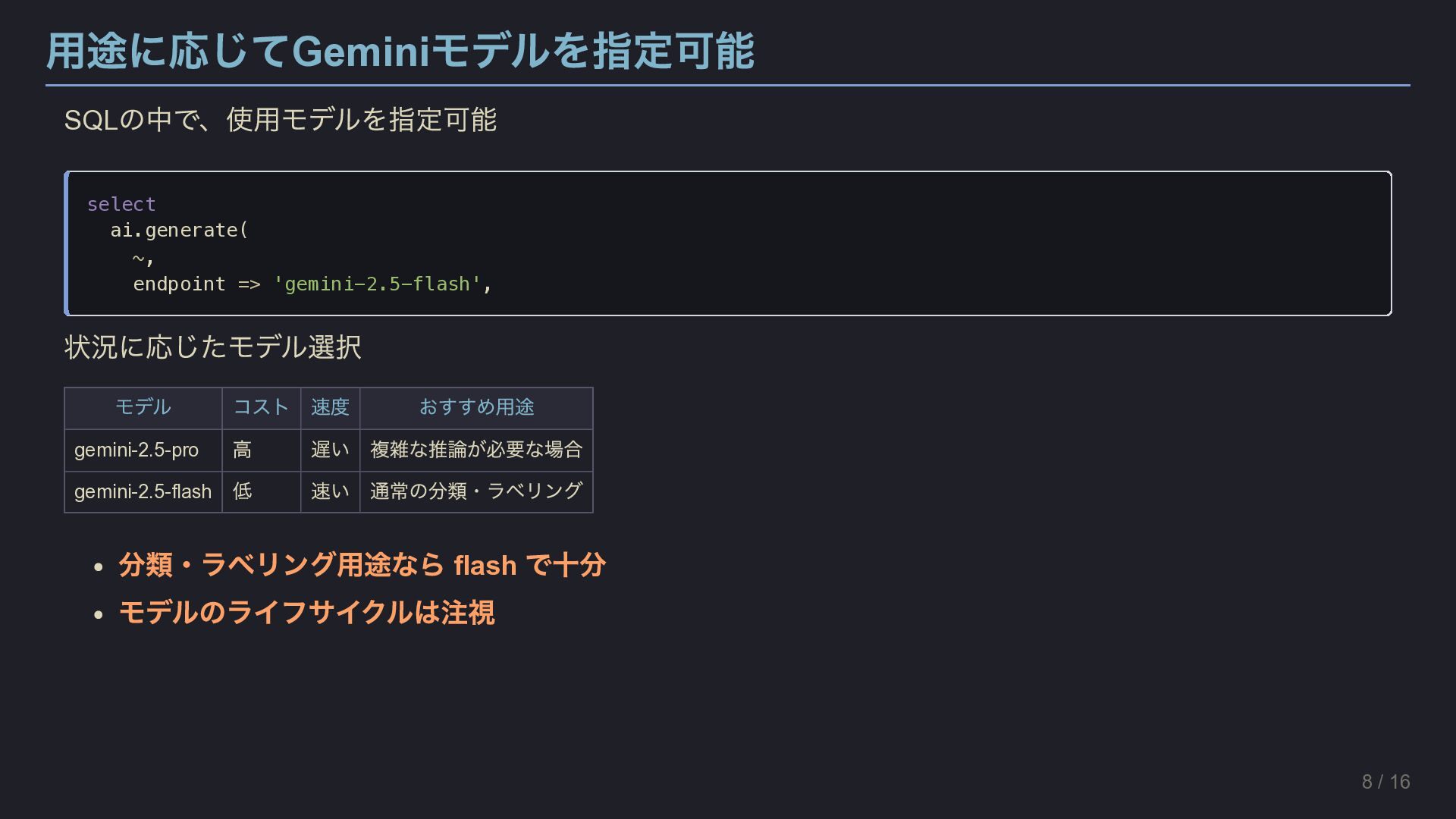Click the bullet stating flash is sufficient
Screen dimensions: 1456x819
point(362,565)
